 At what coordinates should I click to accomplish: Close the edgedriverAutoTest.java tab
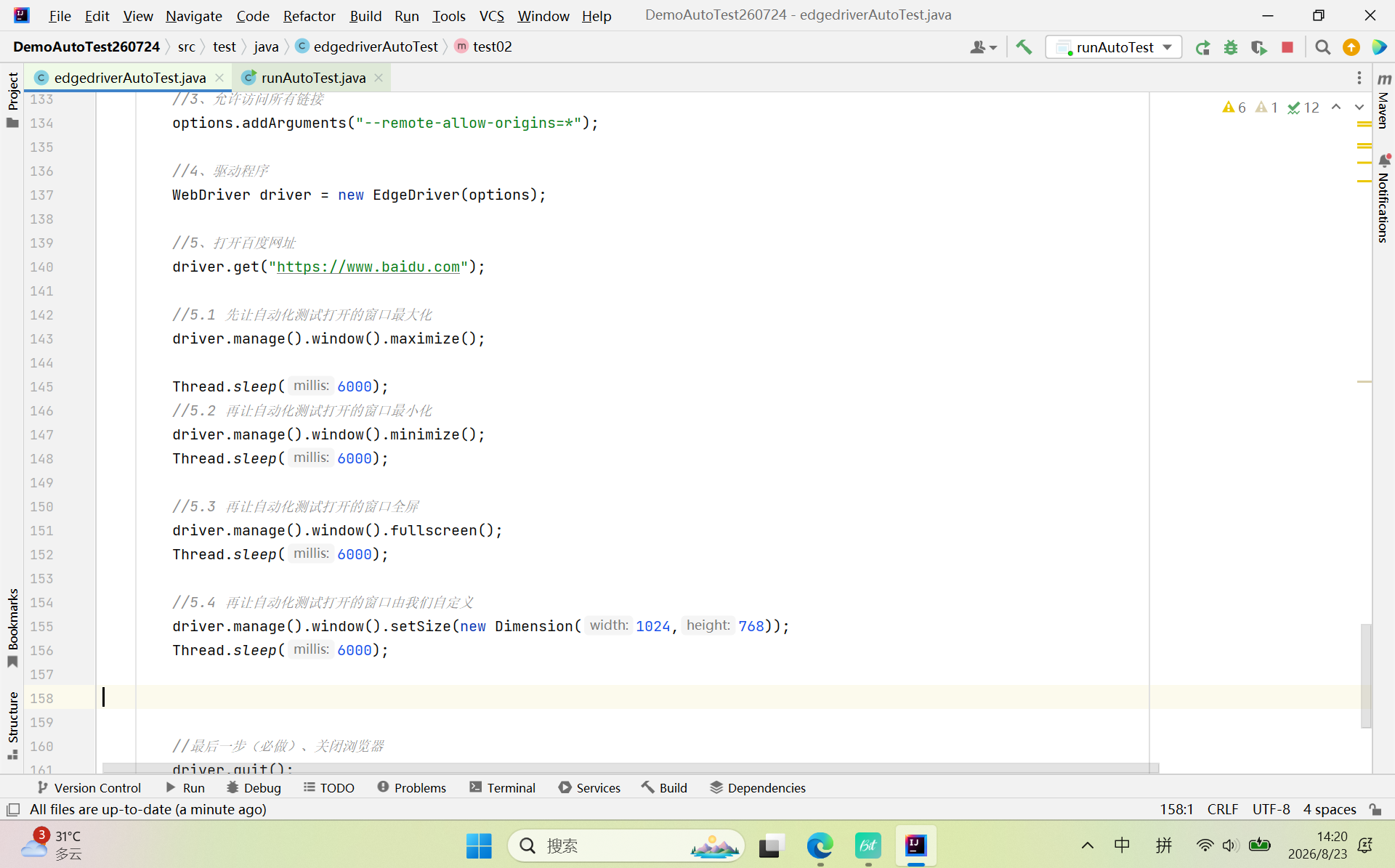tap(219, 78)
